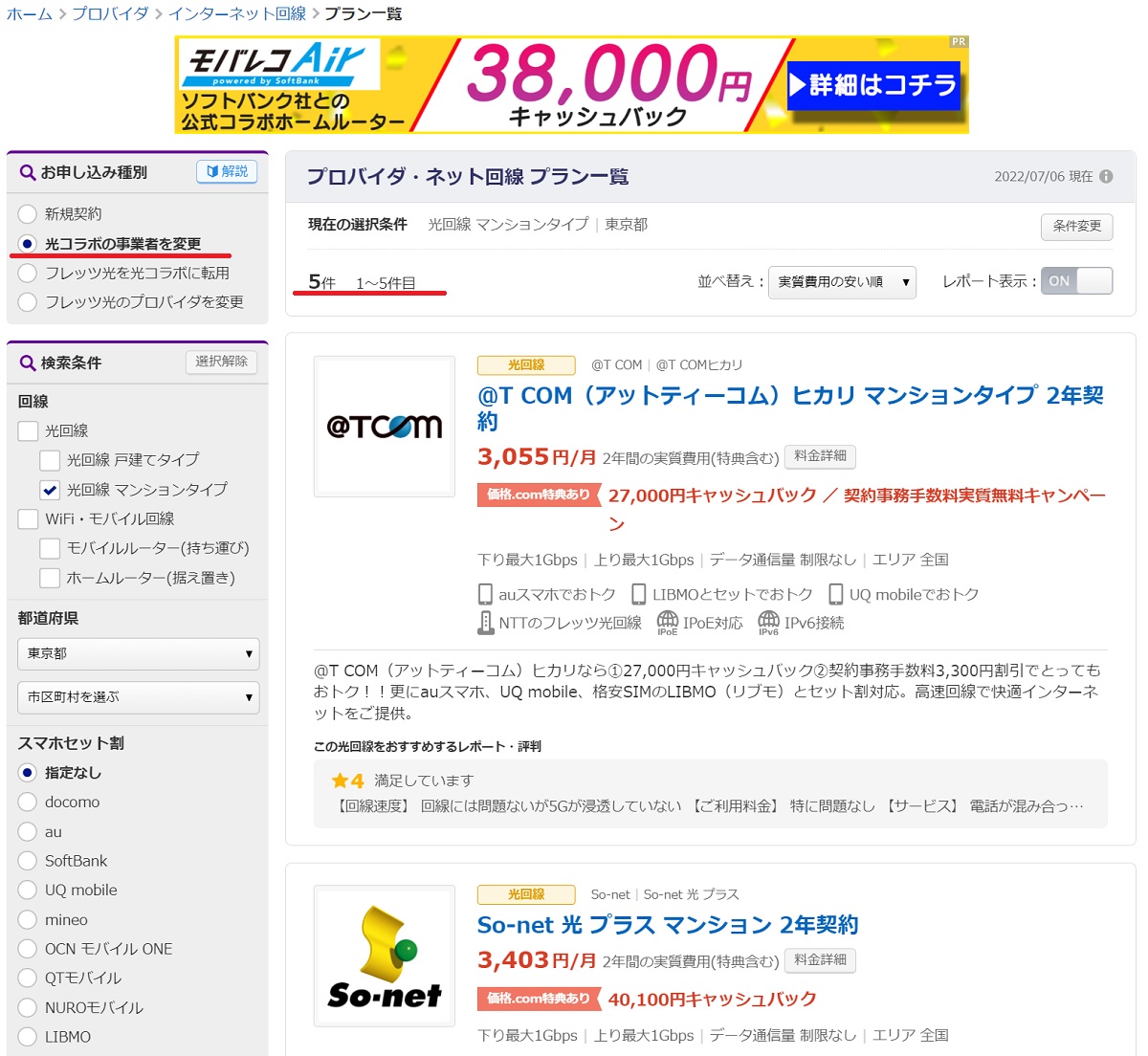Image resolution: width=1148 pixels, height=1056 pixels.
Task: Toggle the レポート表示 ON switch
Action: click(x=1076, y=281)
